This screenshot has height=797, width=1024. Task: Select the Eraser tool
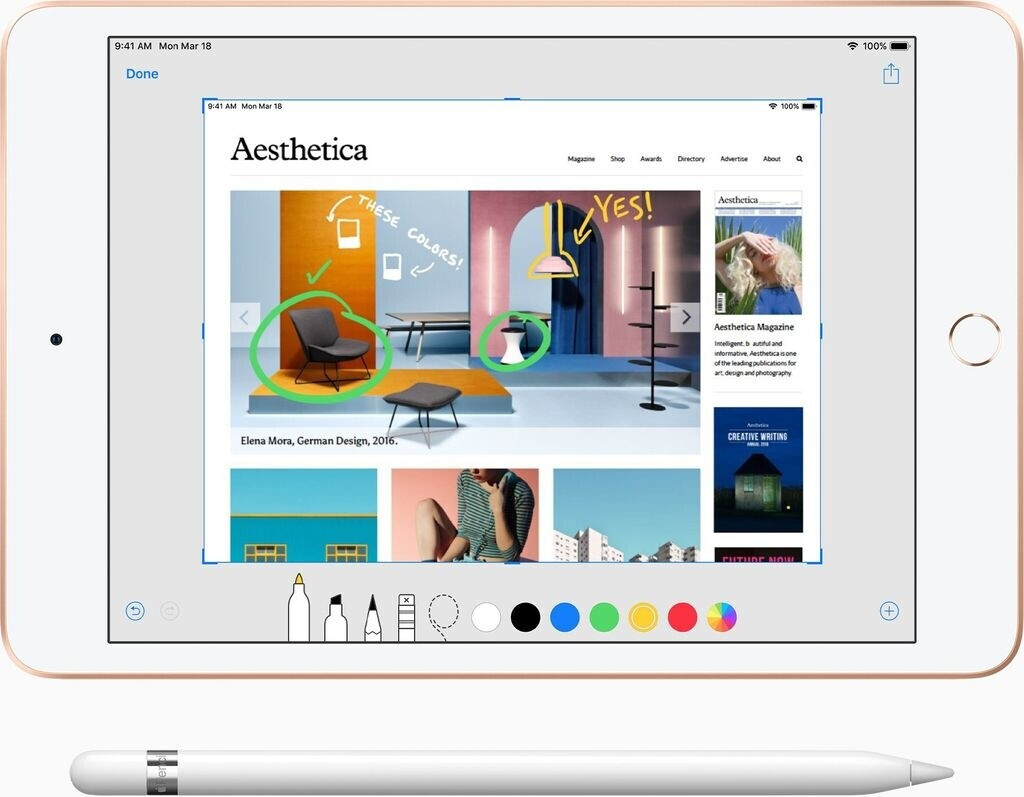click(x=406, y=617)
